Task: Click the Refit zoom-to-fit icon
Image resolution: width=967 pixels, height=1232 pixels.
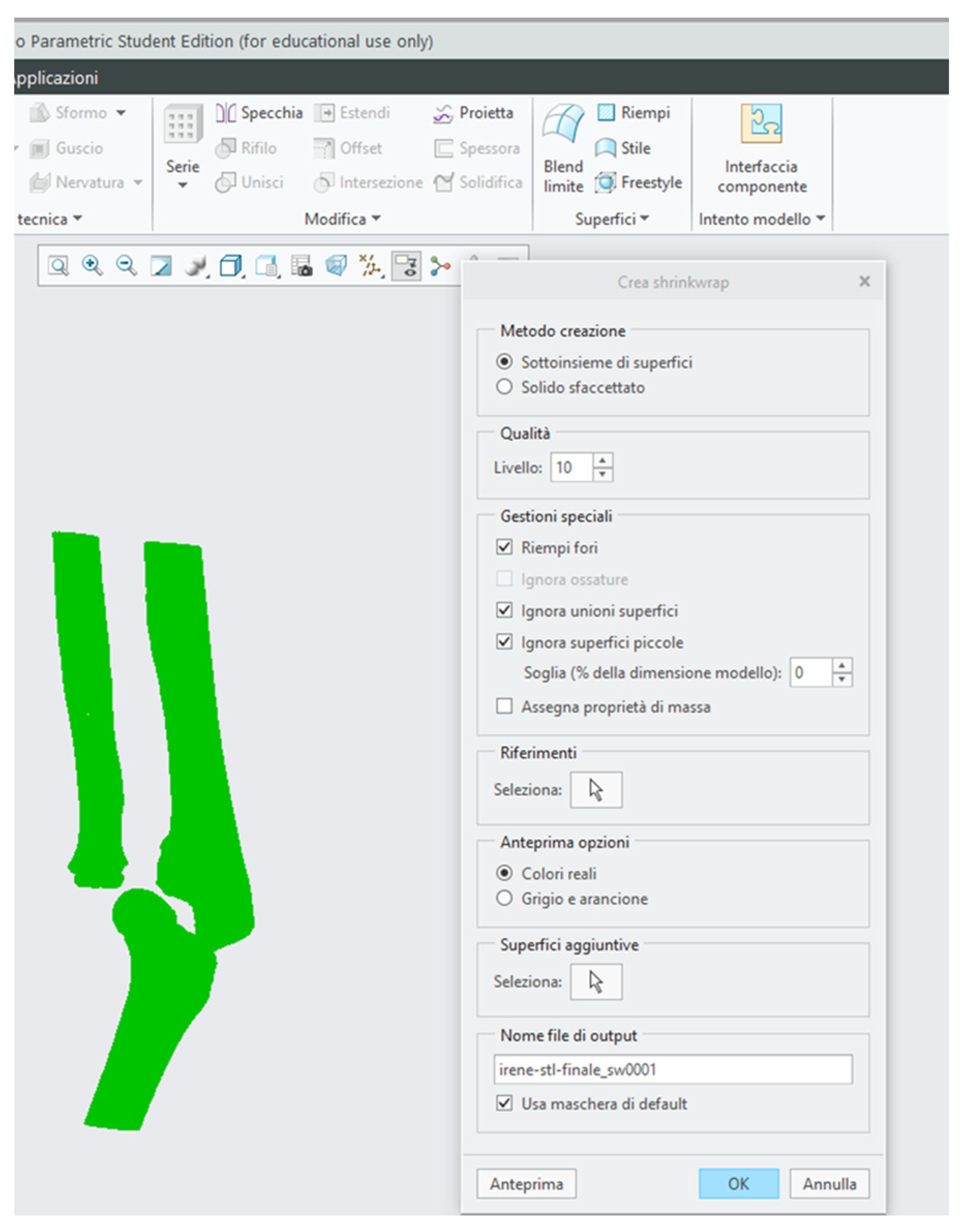Action: [58, 265]
